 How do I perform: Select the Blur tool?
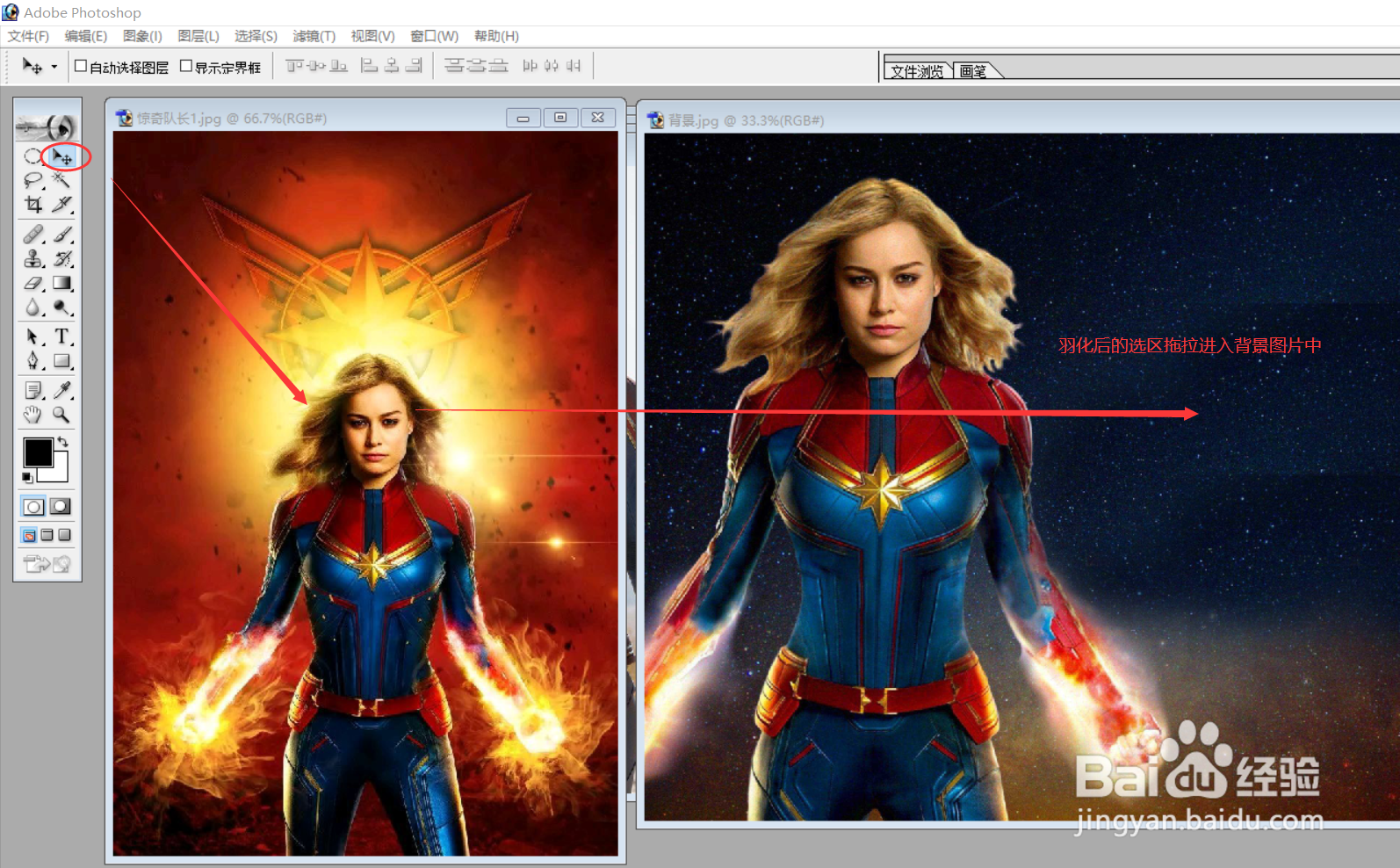[33, 307]
